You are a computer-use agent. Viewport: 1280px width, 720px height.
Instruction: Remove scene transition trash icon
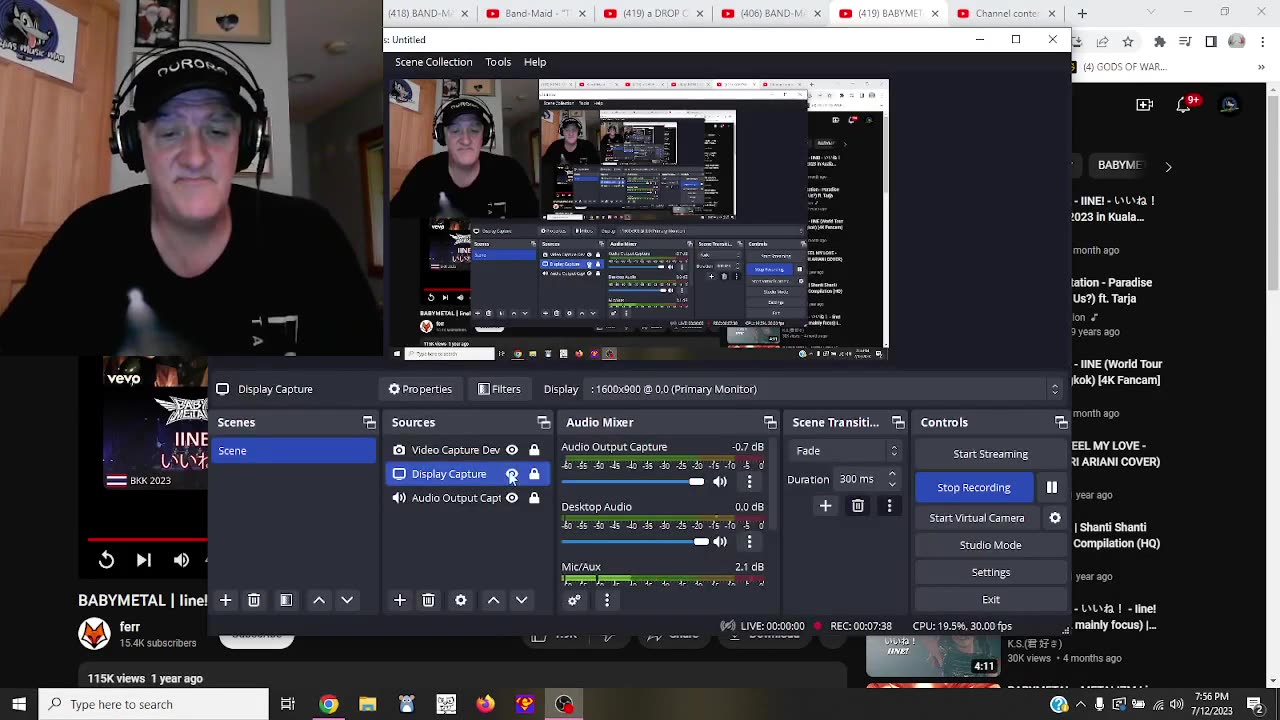coord(858,506)
